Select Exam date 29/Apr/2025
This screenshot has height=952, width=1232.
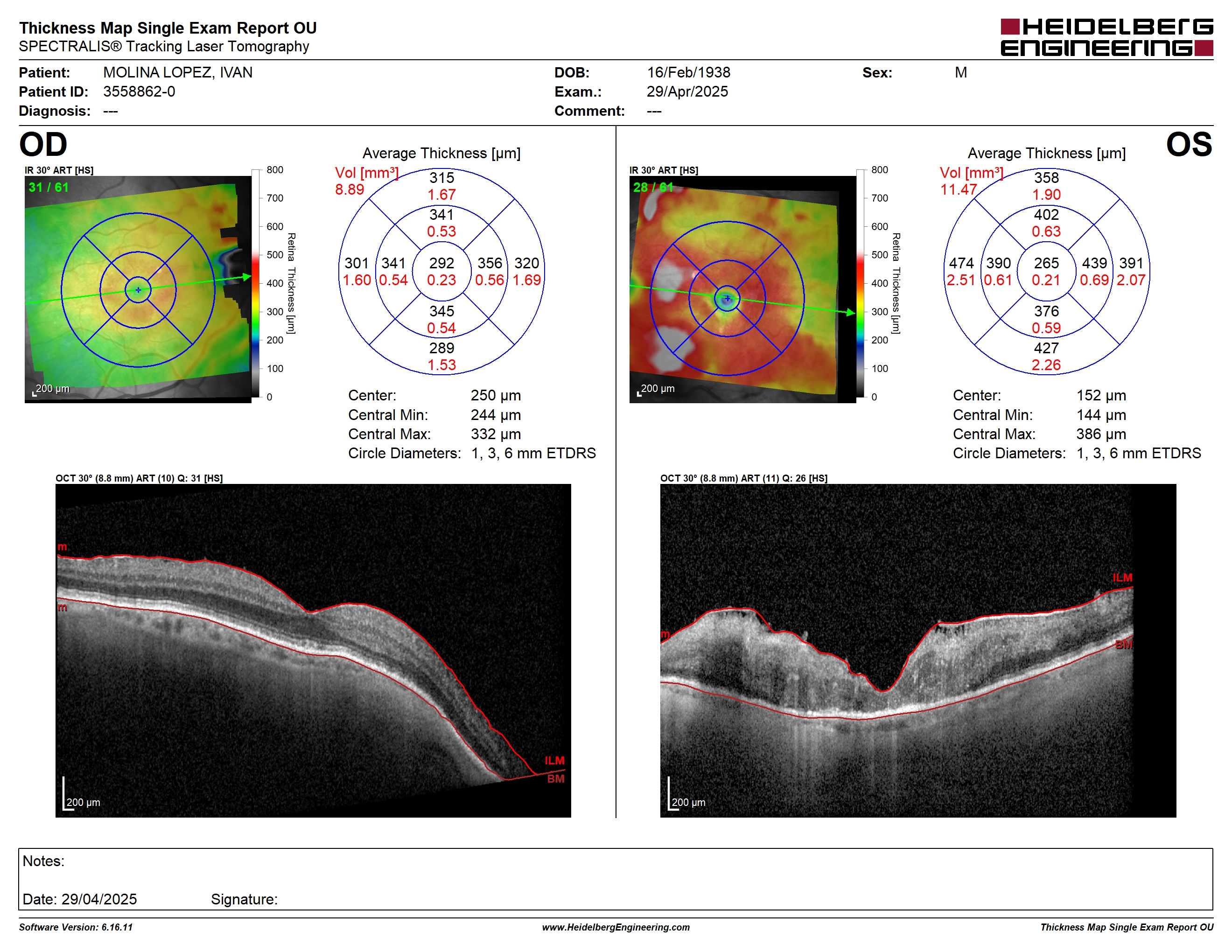coord(687,91)
